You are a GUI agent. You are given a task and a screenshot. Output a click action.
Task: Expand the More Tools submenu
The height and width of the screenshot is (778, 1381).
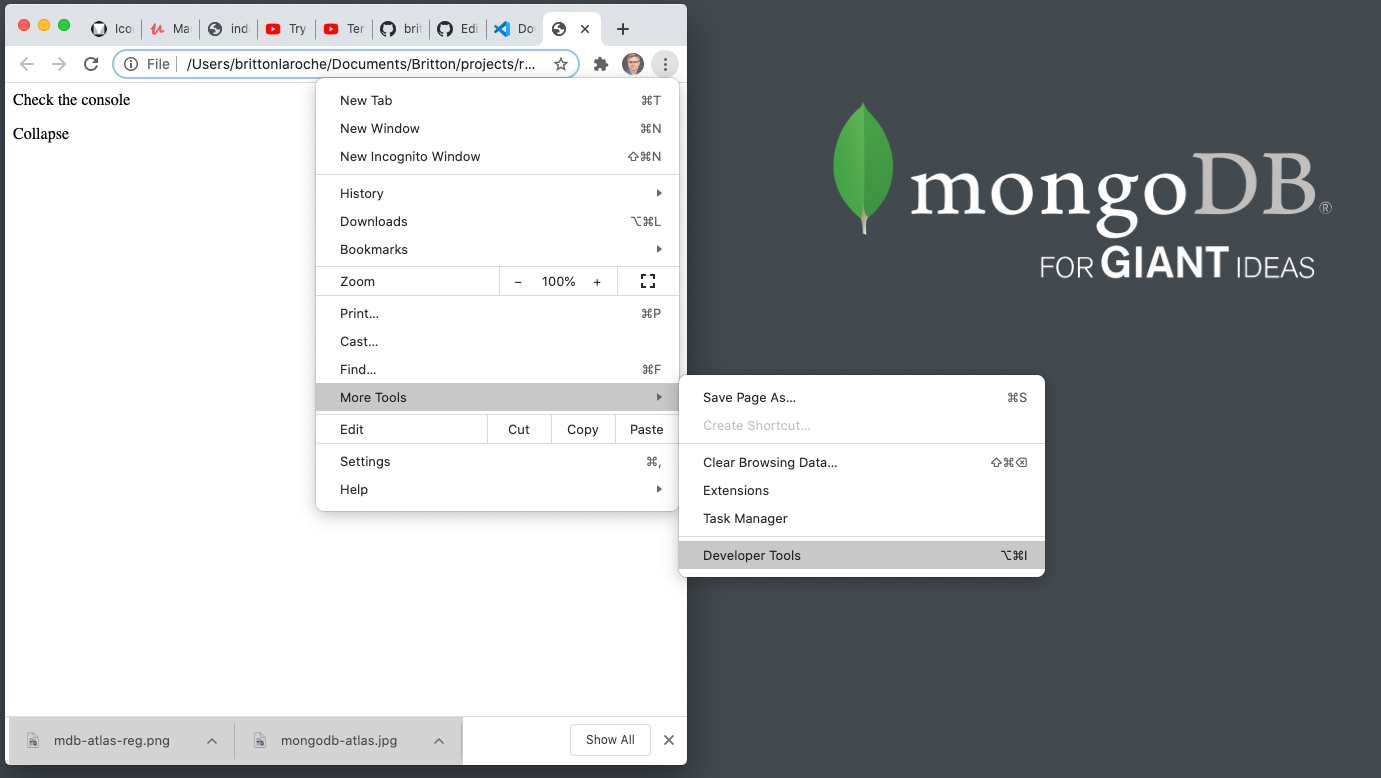[497, 397]
